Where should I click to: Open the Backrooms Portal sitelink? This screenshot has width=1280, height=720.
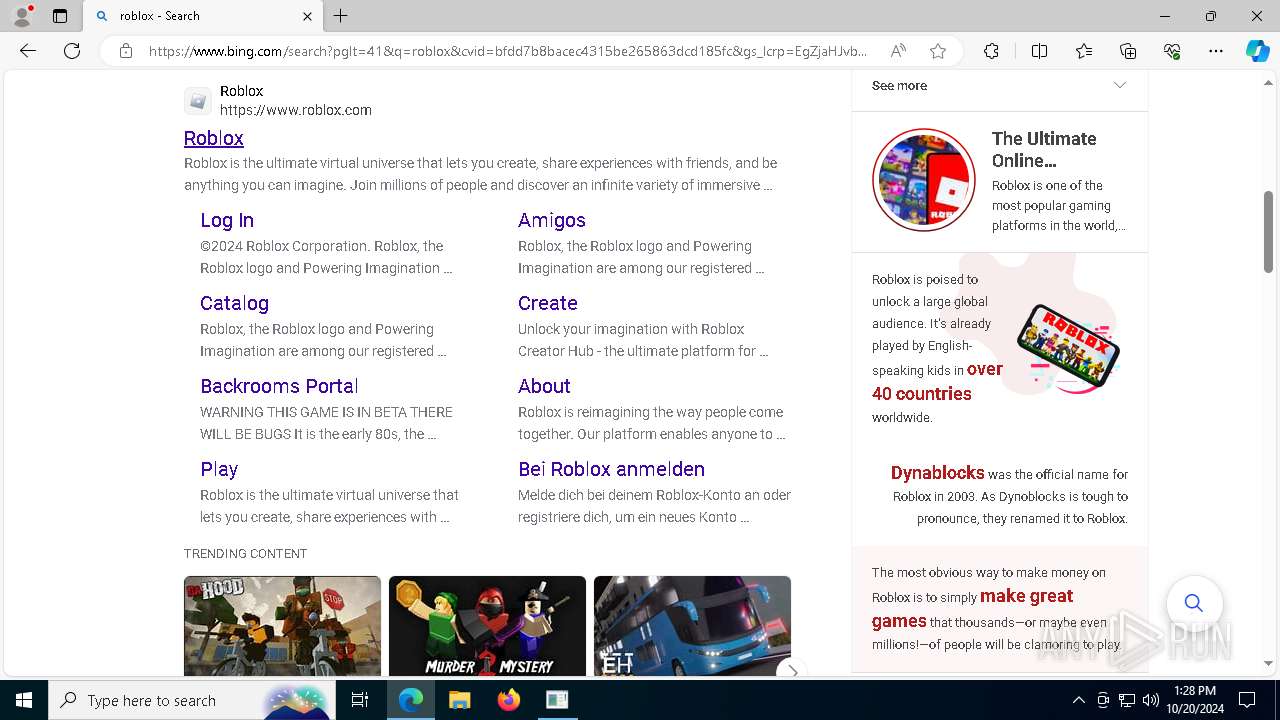tap(279, 386)
